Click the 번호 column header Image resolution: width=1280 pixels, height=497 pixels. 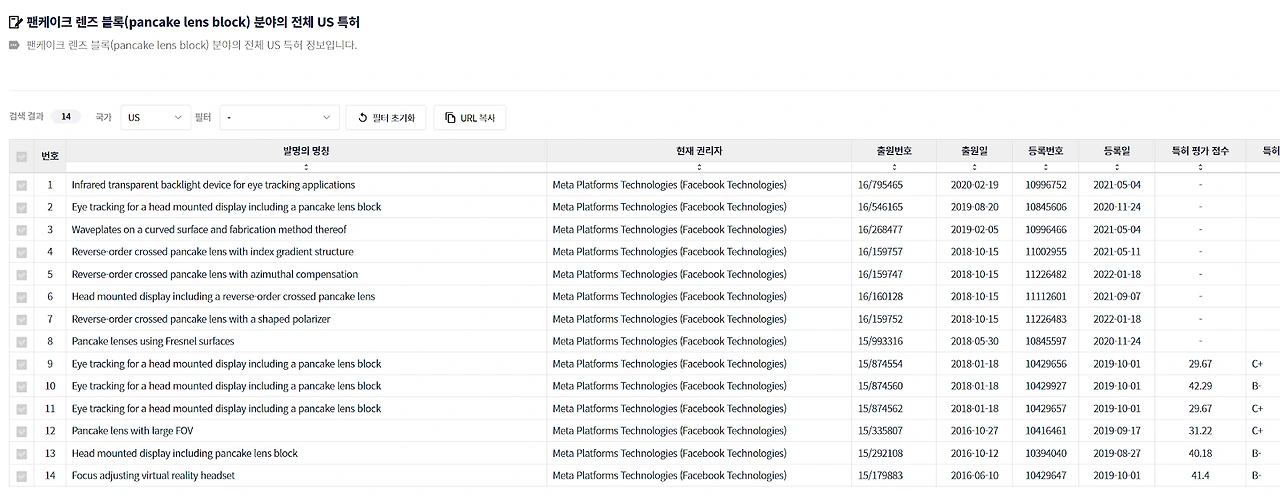tap(50, 156)
